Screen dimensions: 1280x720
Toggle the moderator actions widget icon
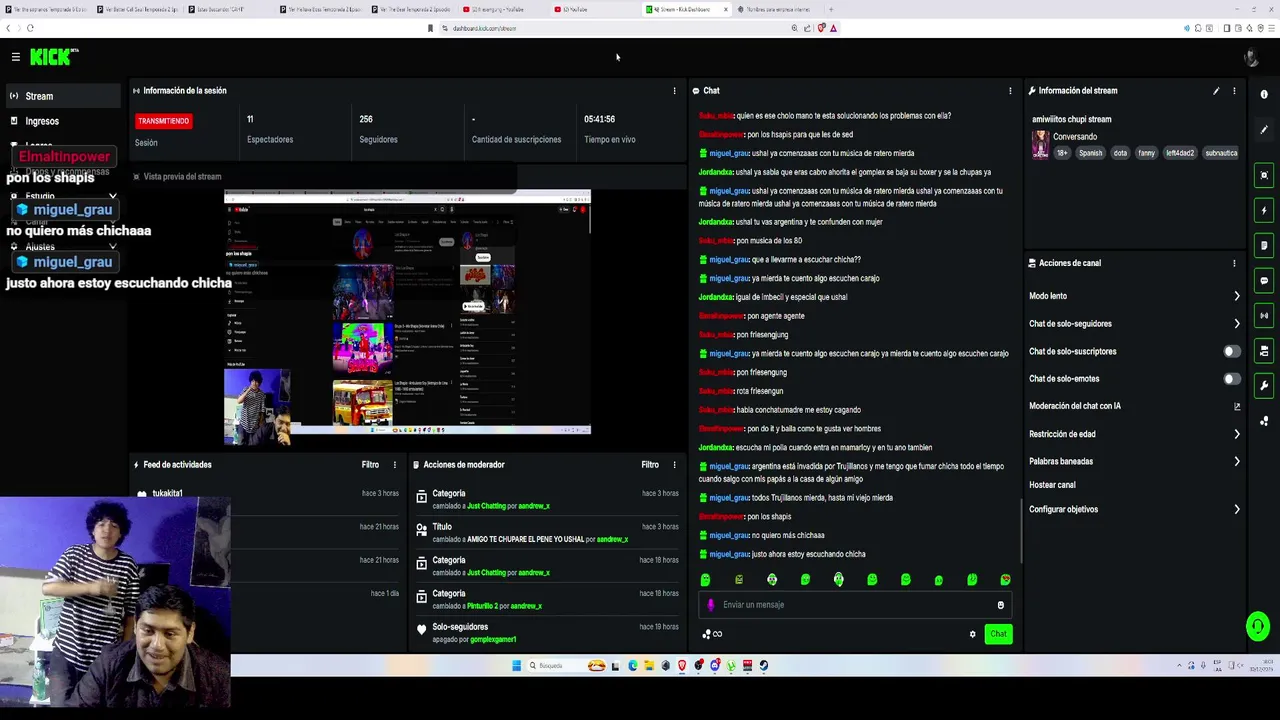(x=1264, y=351)
